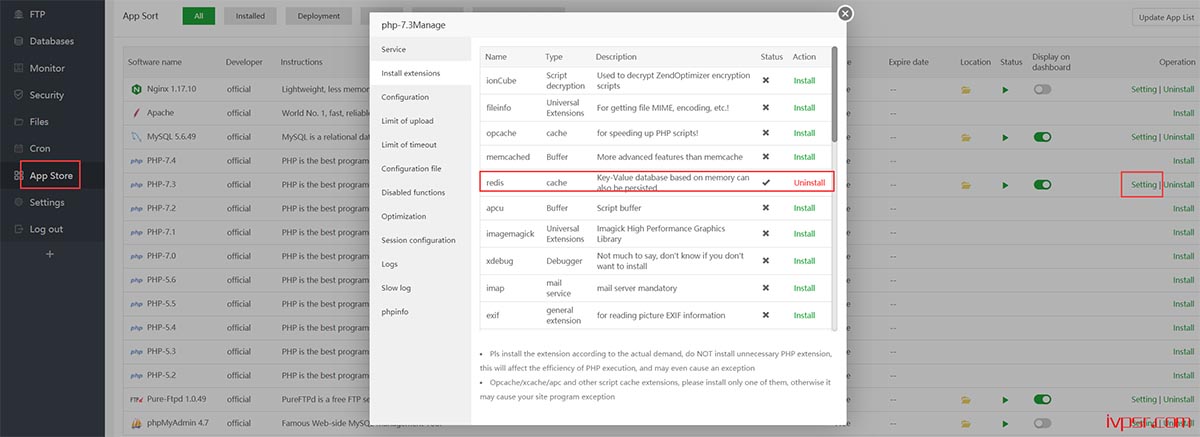Screen dimensions: 1200x437
Task: Click the phpMyAdmin 4.7 app icon
Action: [135, 424]
